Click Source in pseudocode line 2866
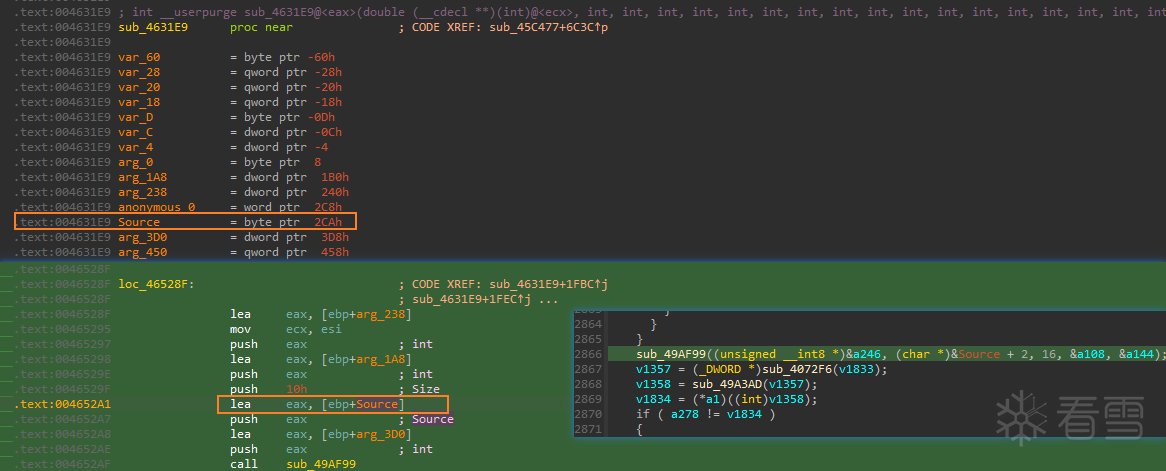Viewport: 1166px width, 471px height. point(979,354)
